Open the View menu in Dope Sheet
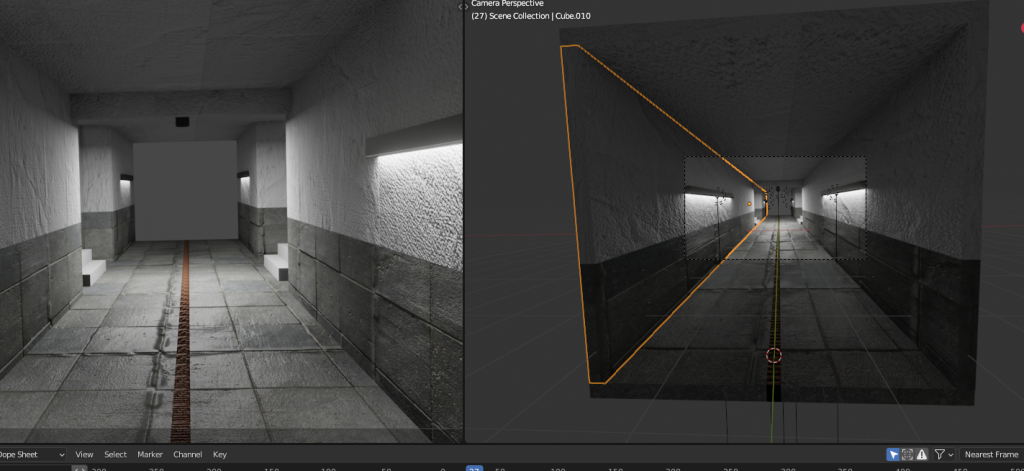 click(84, 454)
